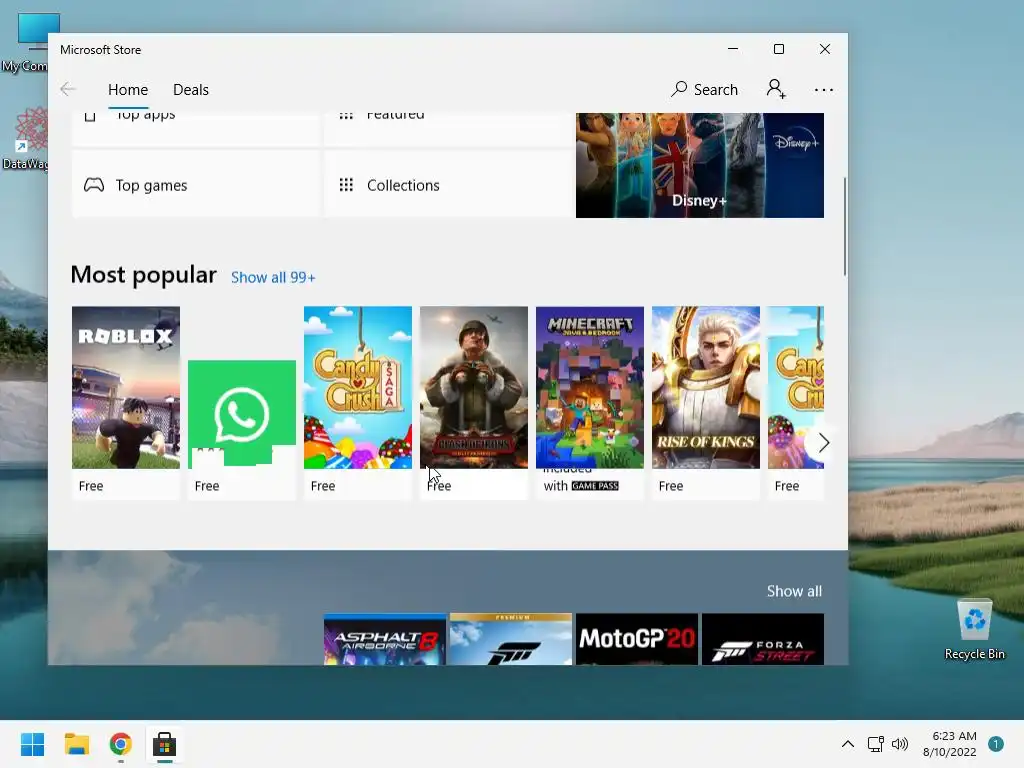Open the three-dot more options menu
This screenshot has width=1024, height=768.
[824, 89]
